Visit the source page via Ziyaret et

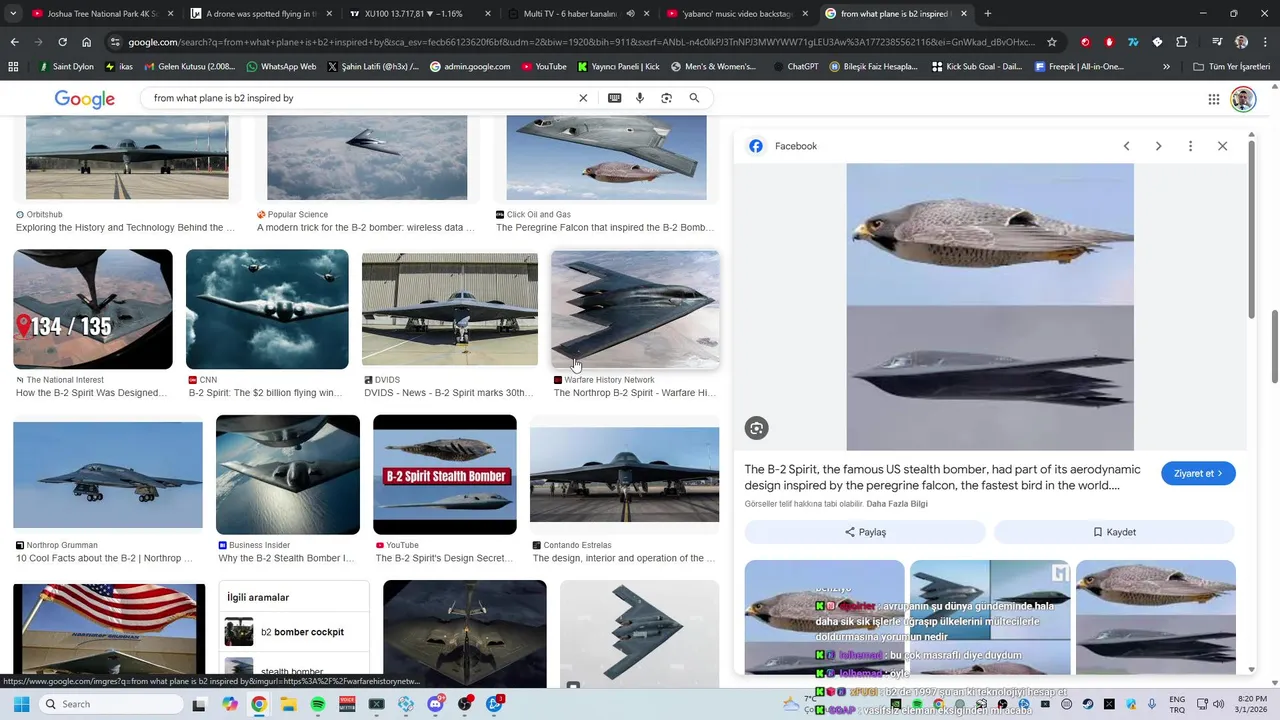click(x=1198, y=473)
